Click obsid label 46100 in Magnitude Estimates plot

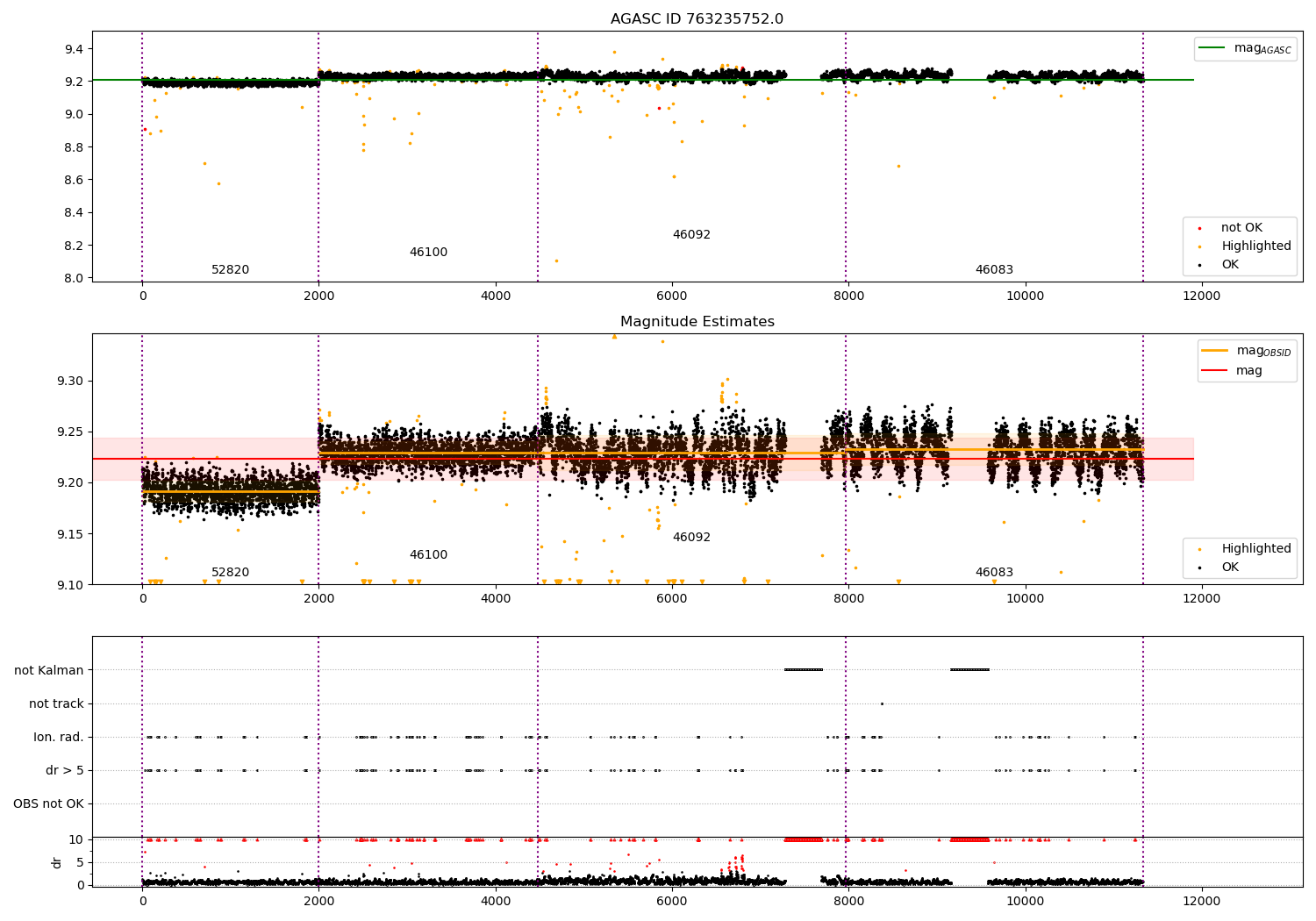coord(428,555)
